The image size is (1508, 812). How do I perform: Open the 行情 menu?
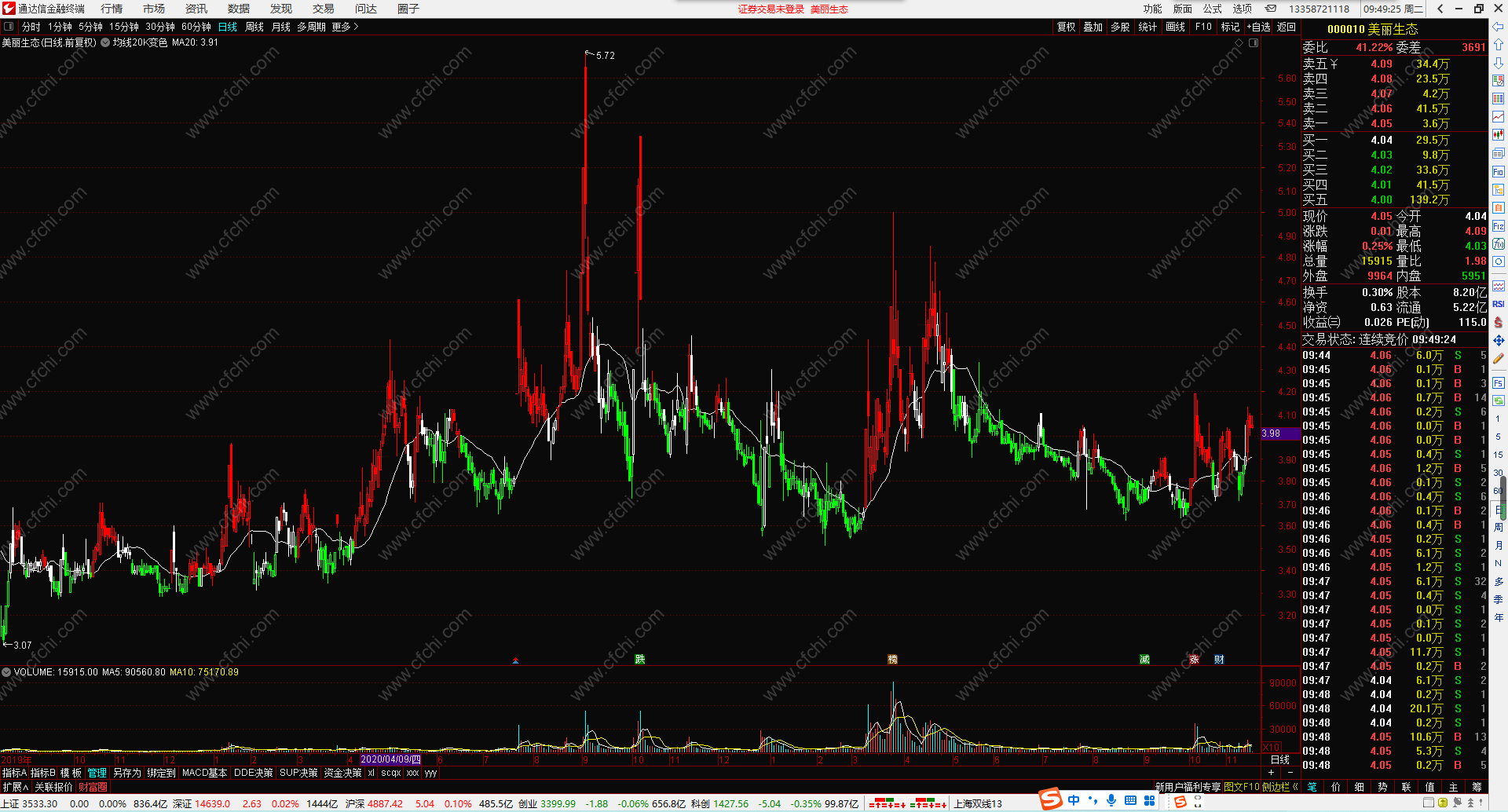click(x=112, y=9)
